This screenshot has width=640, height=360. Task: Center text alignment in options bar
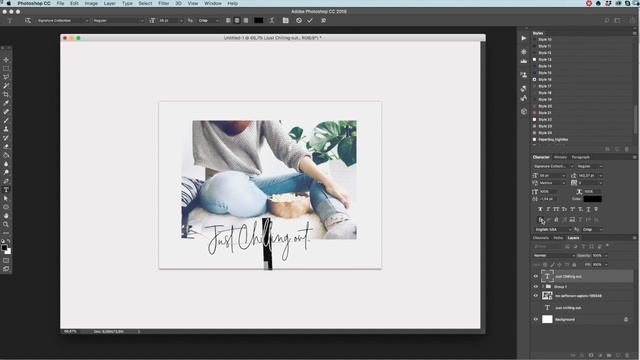tap(237, 20)
